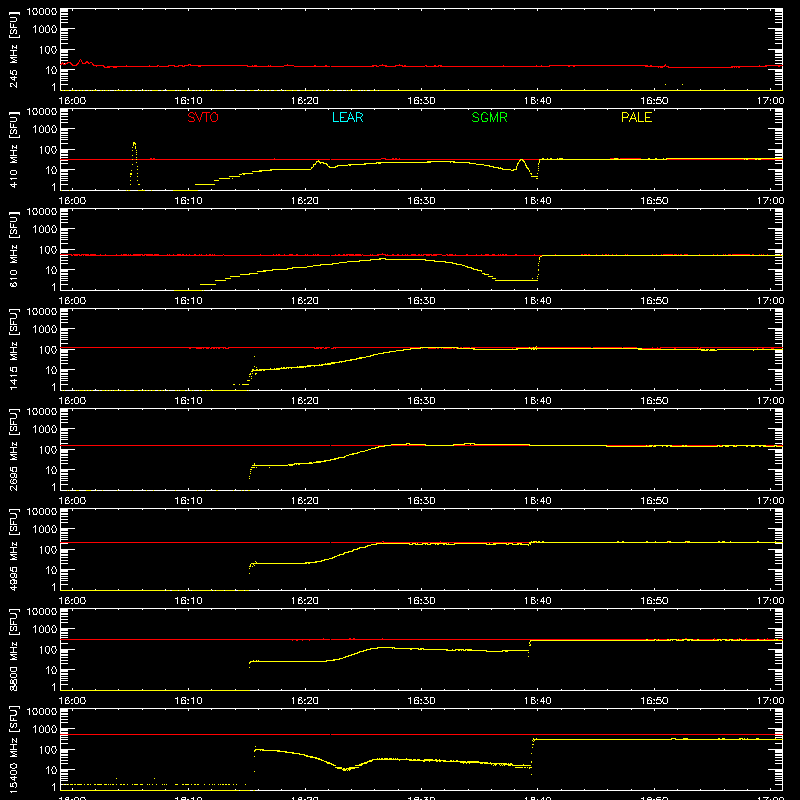Select the 610 MHz [SFU] axis title
Image resolution: width=800 pixels, height=800 pixels.
pos(13,249)
